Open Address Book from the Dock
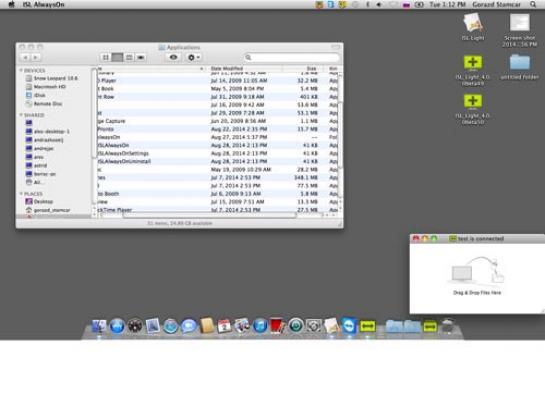Screen dimensions: 545x407 (x=206, y=326)
